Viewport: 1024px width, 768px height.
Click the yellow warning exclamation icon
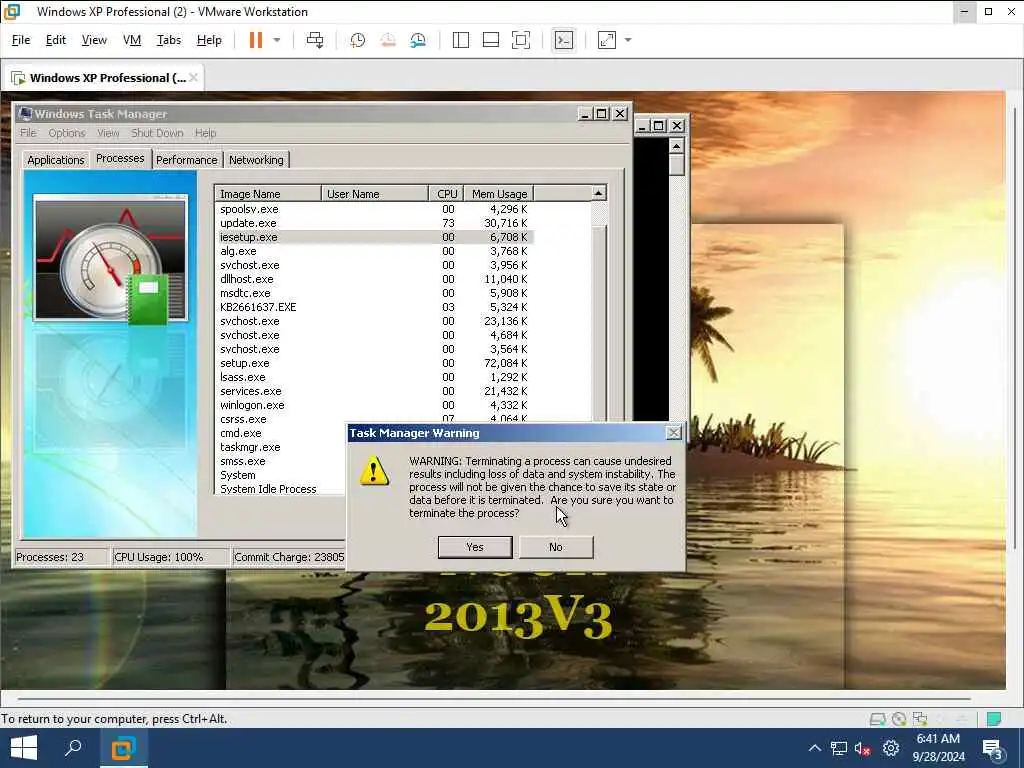(x=374, y=471)
